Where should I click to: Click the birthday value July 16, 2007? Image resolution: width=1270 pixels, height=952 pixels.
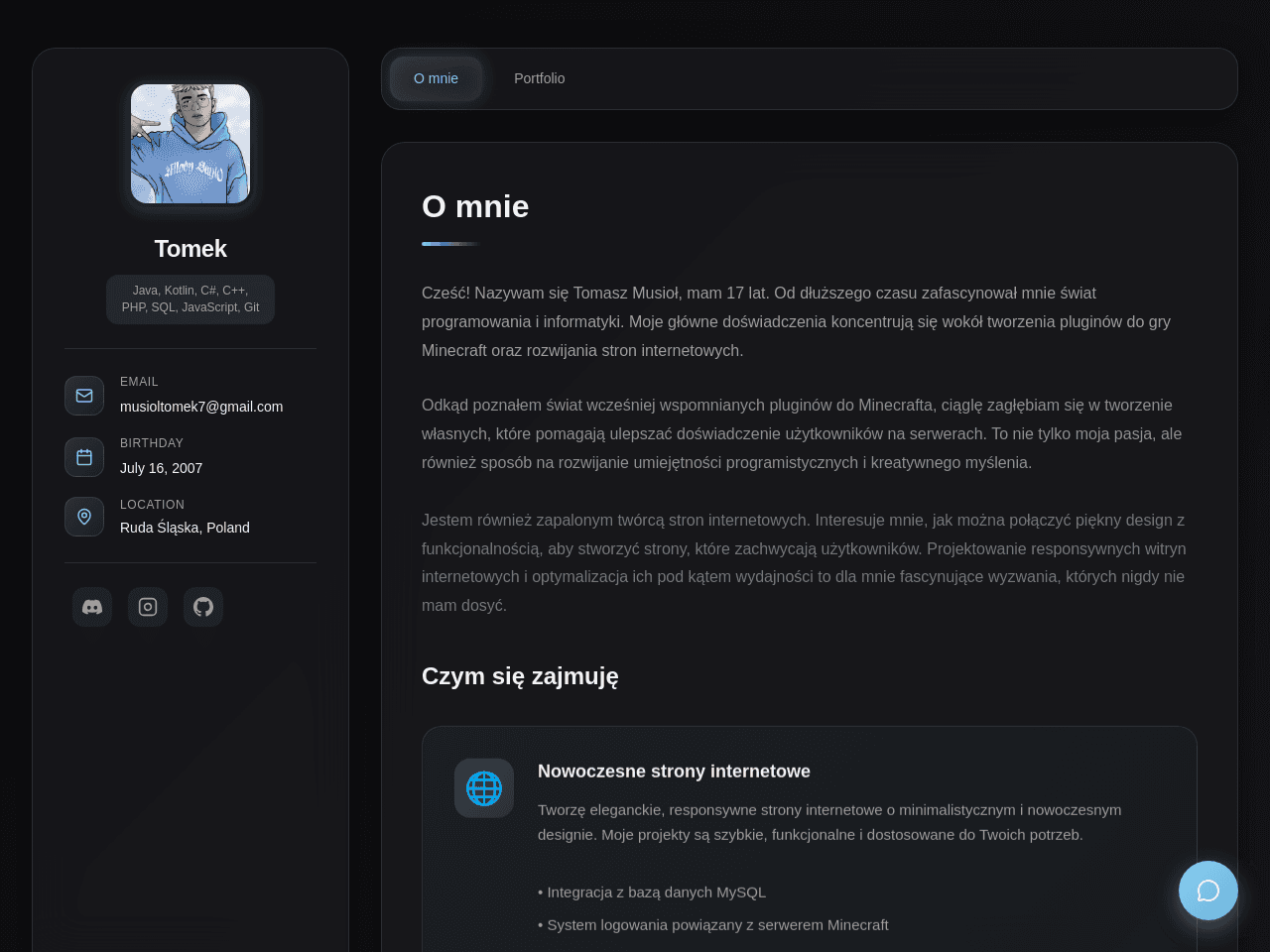[x=161, y=468]
